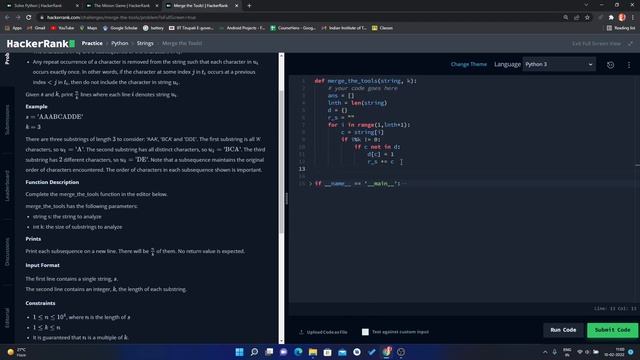The image size is (640, 360).
Task: Bookmark this page with the star icon
Action: 587,17
